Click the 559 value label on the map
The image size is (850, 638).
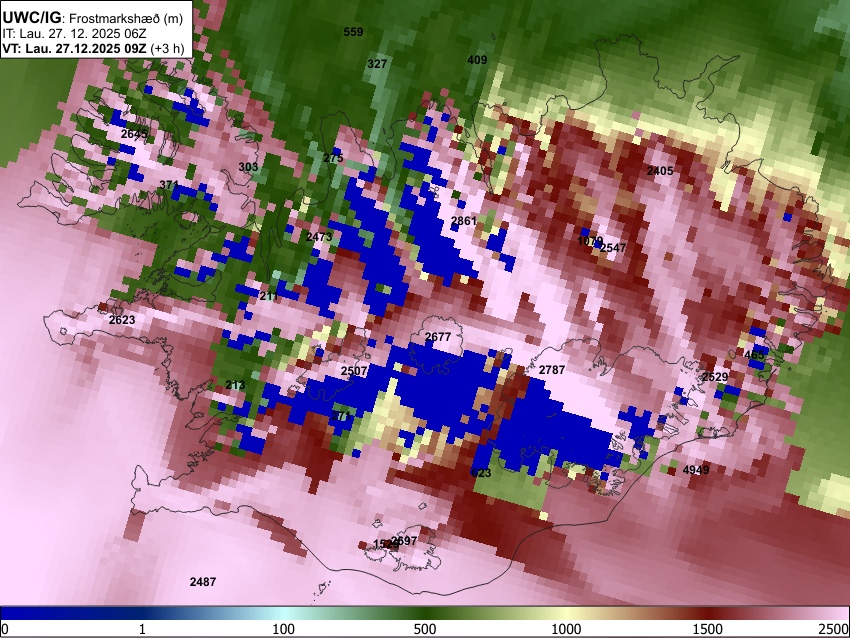pos(353,32)
